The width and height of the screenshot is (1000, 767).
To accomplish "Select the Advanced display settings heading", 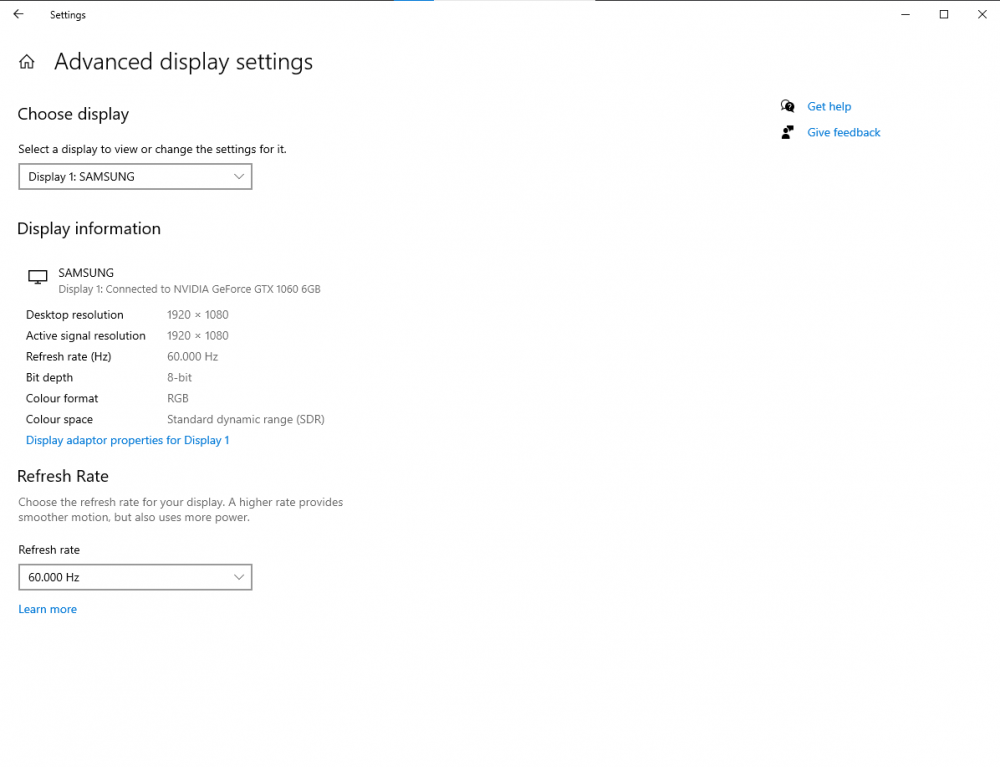I will (184, 62).
